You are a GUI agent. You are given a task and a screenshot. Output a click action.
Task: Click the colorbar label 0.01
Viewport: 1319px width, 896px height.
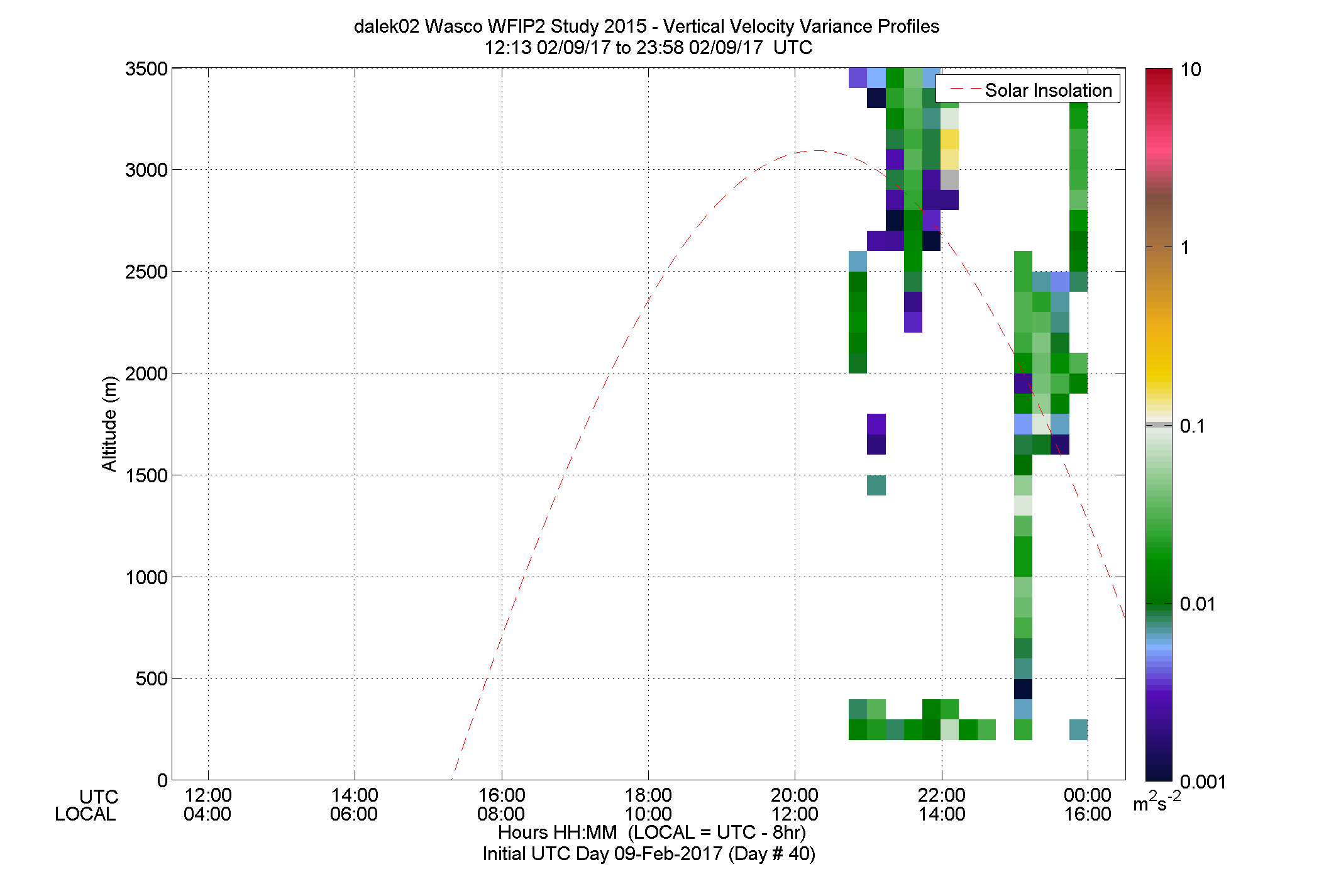1198,604
